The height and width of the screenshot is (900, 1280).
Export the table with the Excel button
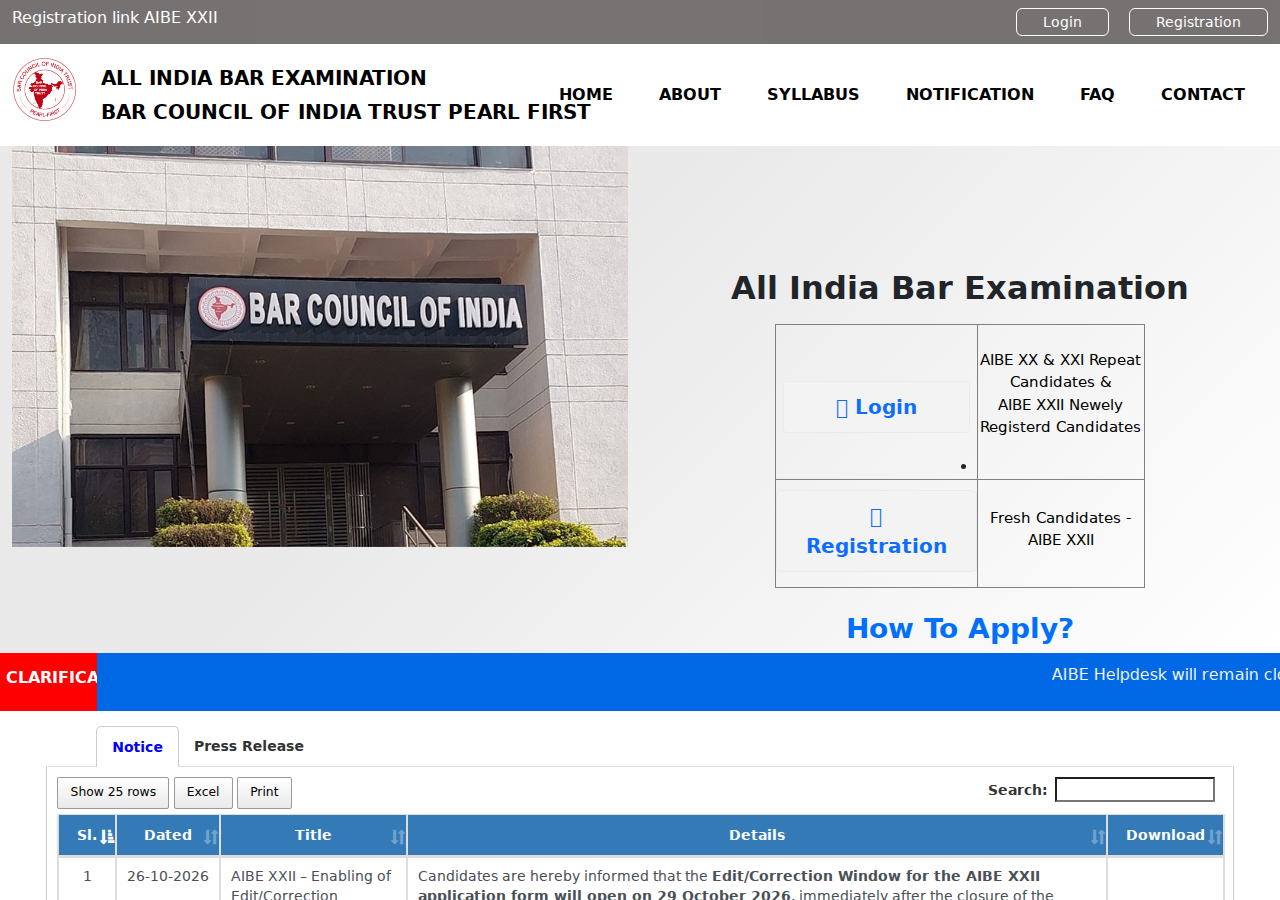pos(203,792)
